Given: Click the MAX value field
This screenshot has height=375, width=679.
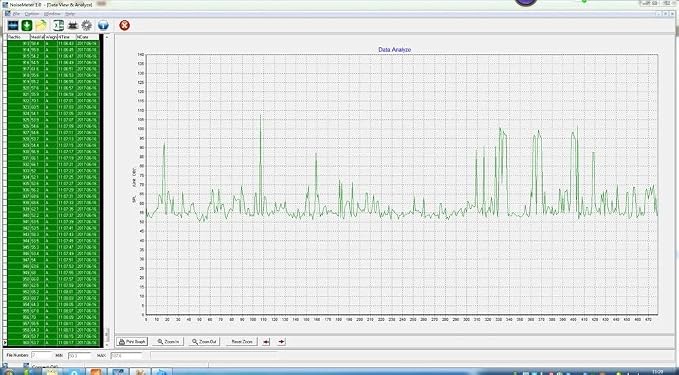Looking at the screenshot, I should (x=126, y=356).
